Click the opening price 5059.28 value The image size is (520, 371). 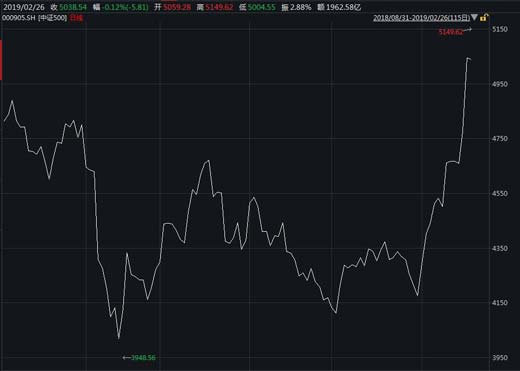tap(177, 7)
